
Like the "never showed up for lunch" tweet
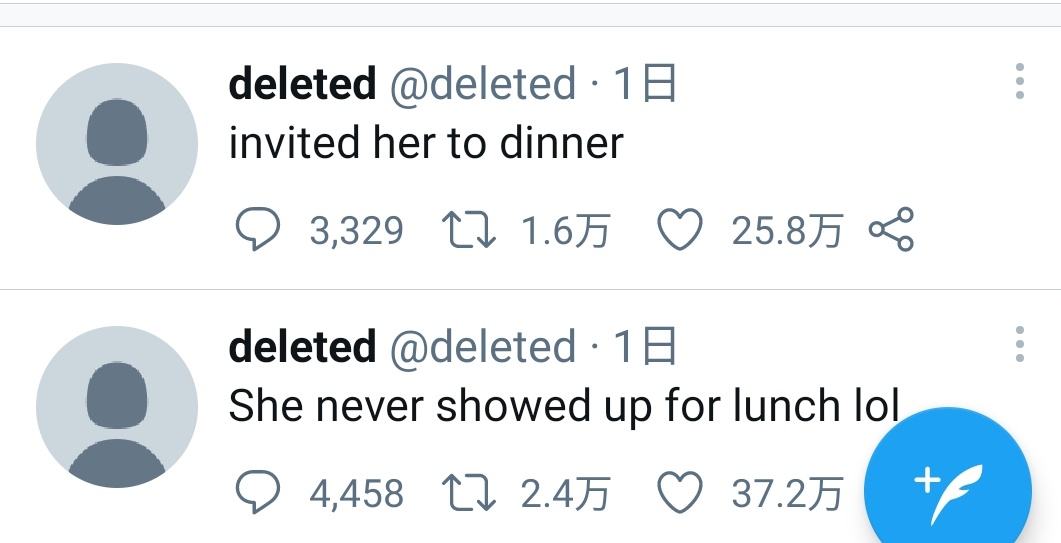point(680,493)
